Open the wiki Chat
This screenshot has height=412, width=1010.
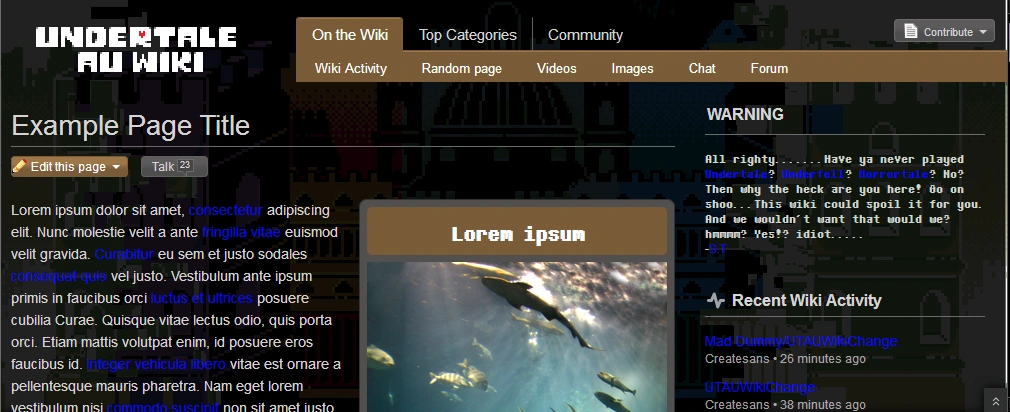tap(702, 69)
